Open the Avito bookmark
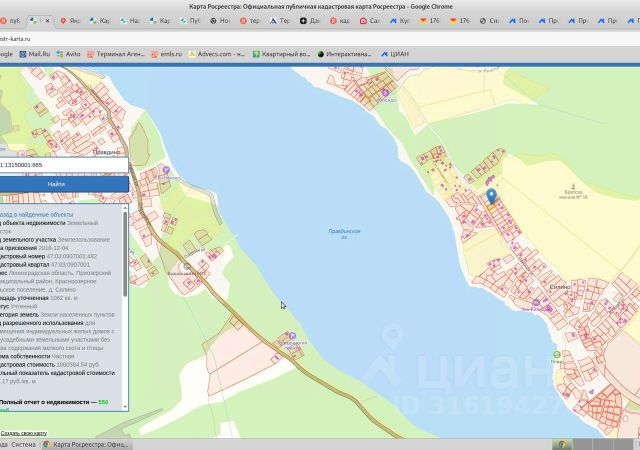640x450 pixels. [x=69, y=54]
